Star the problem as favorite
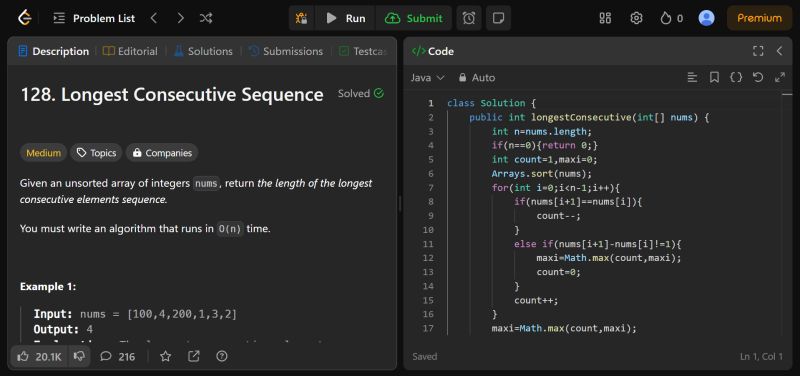Image resolution: width=800 pixels, height=376 pixels. [x=165, y=357]
